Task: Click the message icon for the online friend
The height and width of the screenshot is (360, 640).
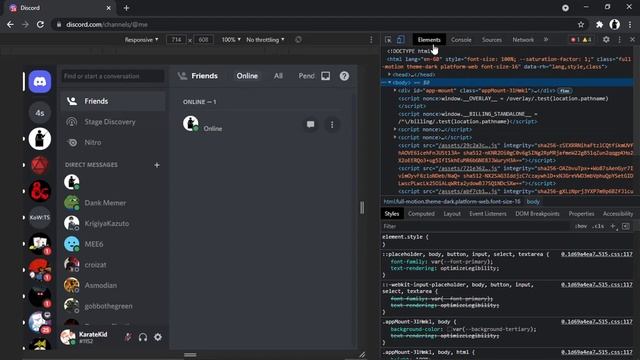Action: 311,124
